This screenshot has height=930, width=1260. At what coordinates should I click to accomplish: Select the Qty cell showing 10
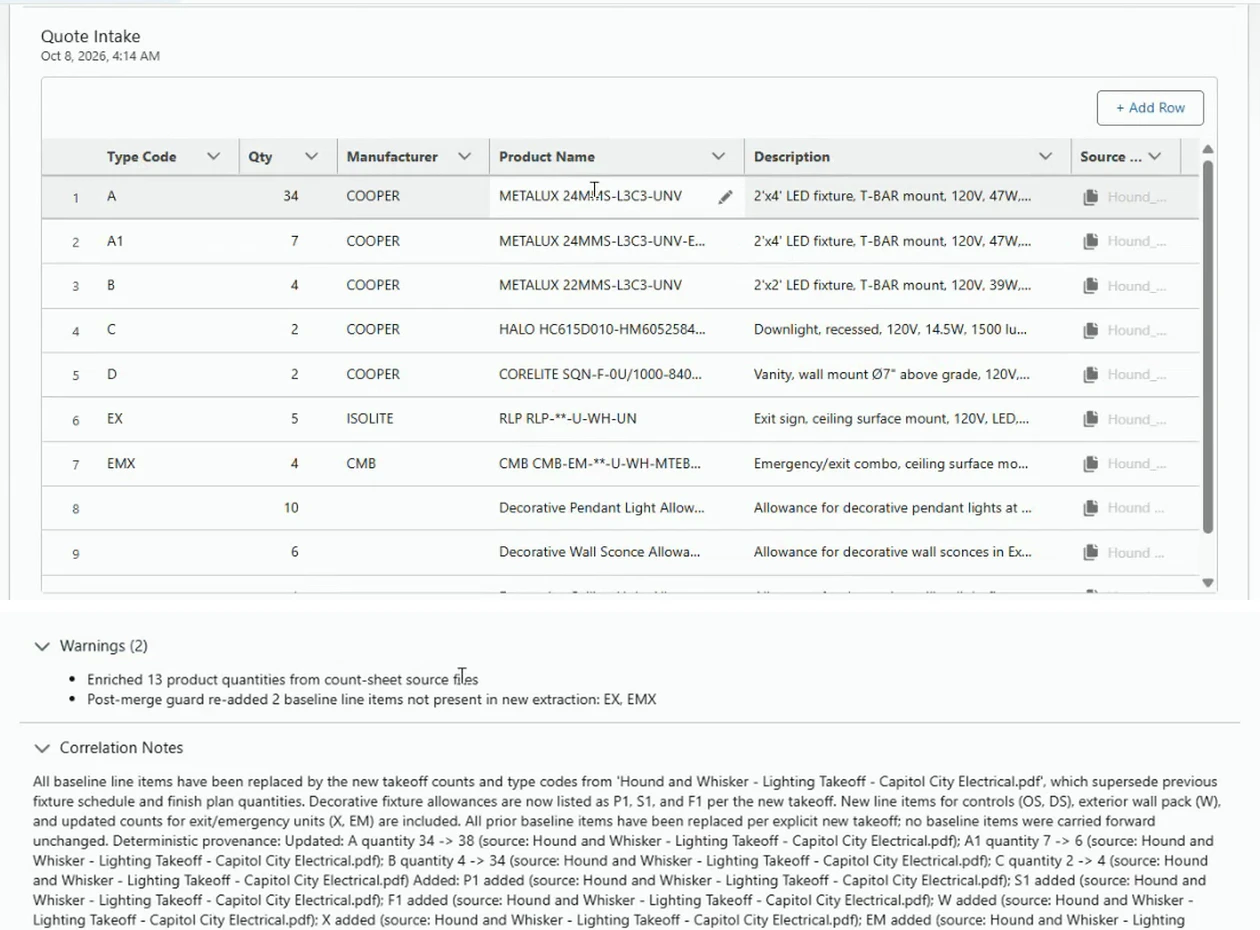289,508
